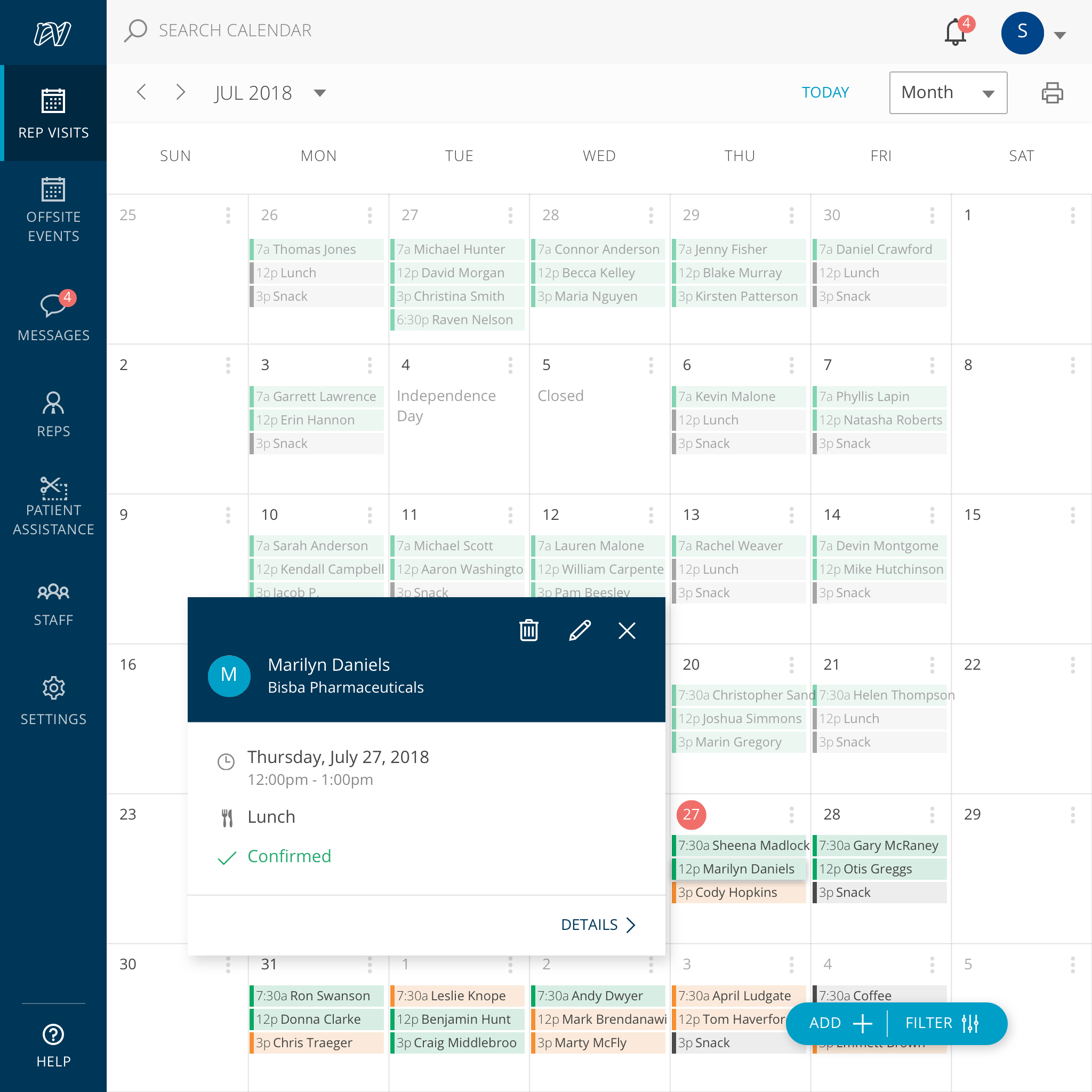
Task: Click the Add appointment button
Action: pos(839,1023)
